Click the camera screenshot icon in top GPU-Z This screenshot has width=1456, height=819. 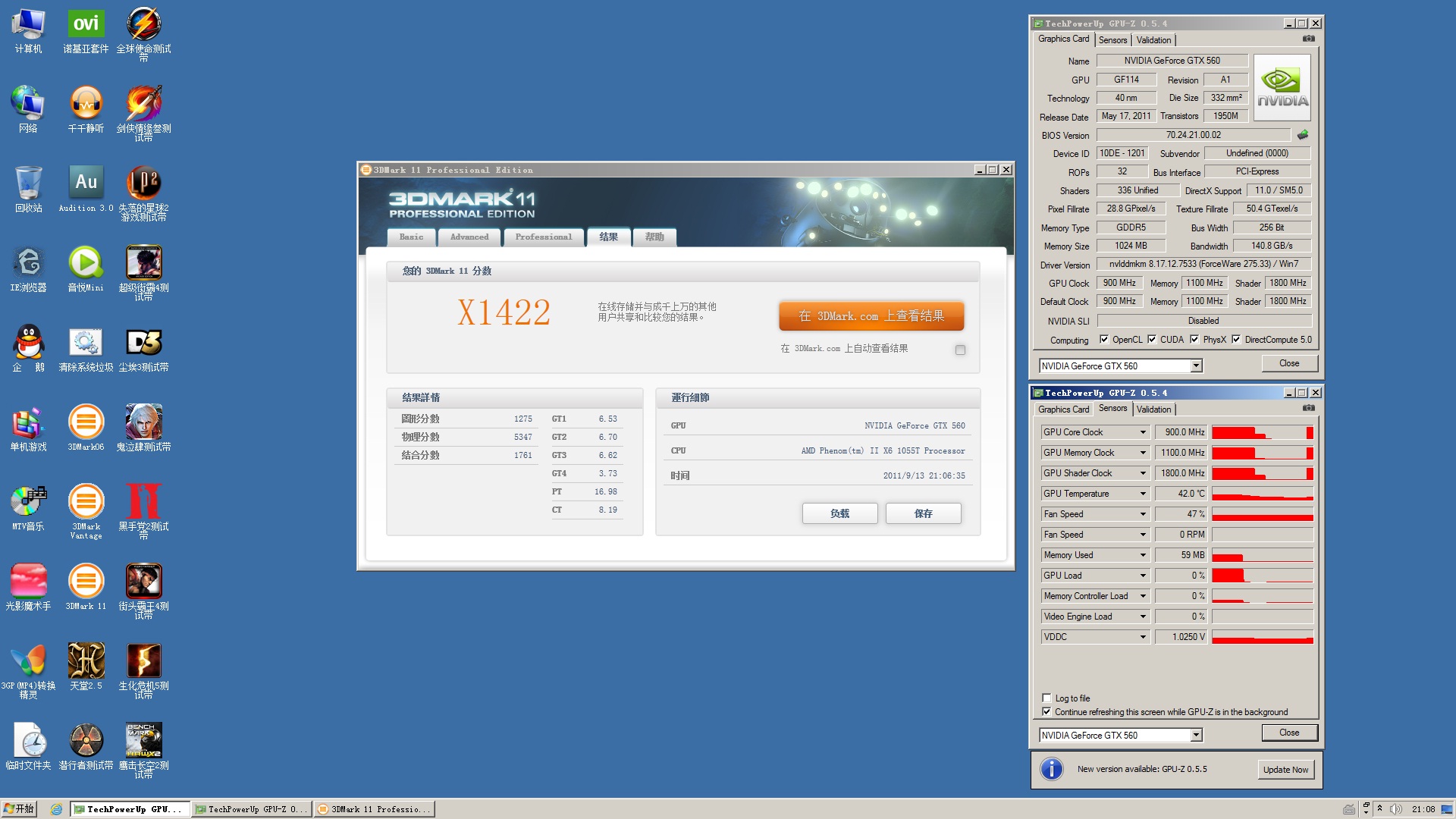click(1308, 39)
